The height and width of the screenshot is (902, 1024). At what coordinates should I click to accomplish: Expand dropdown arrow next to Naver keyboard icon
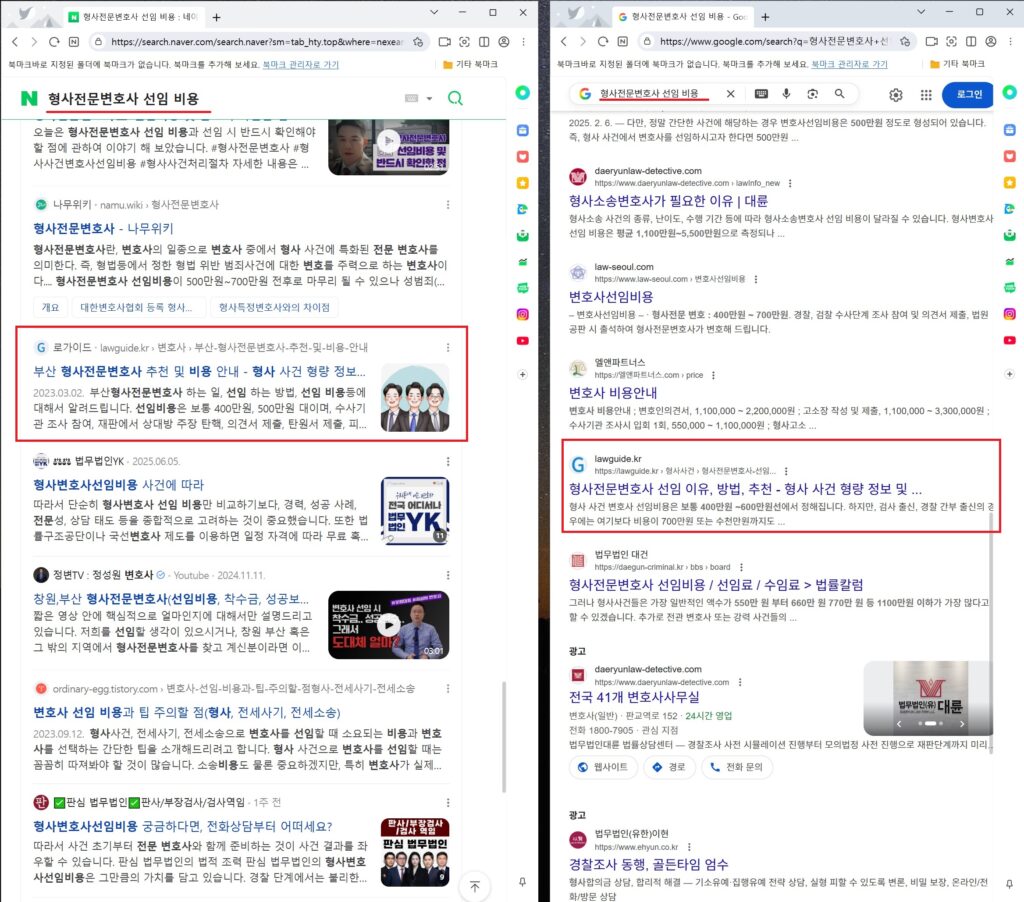coord(430,99)
